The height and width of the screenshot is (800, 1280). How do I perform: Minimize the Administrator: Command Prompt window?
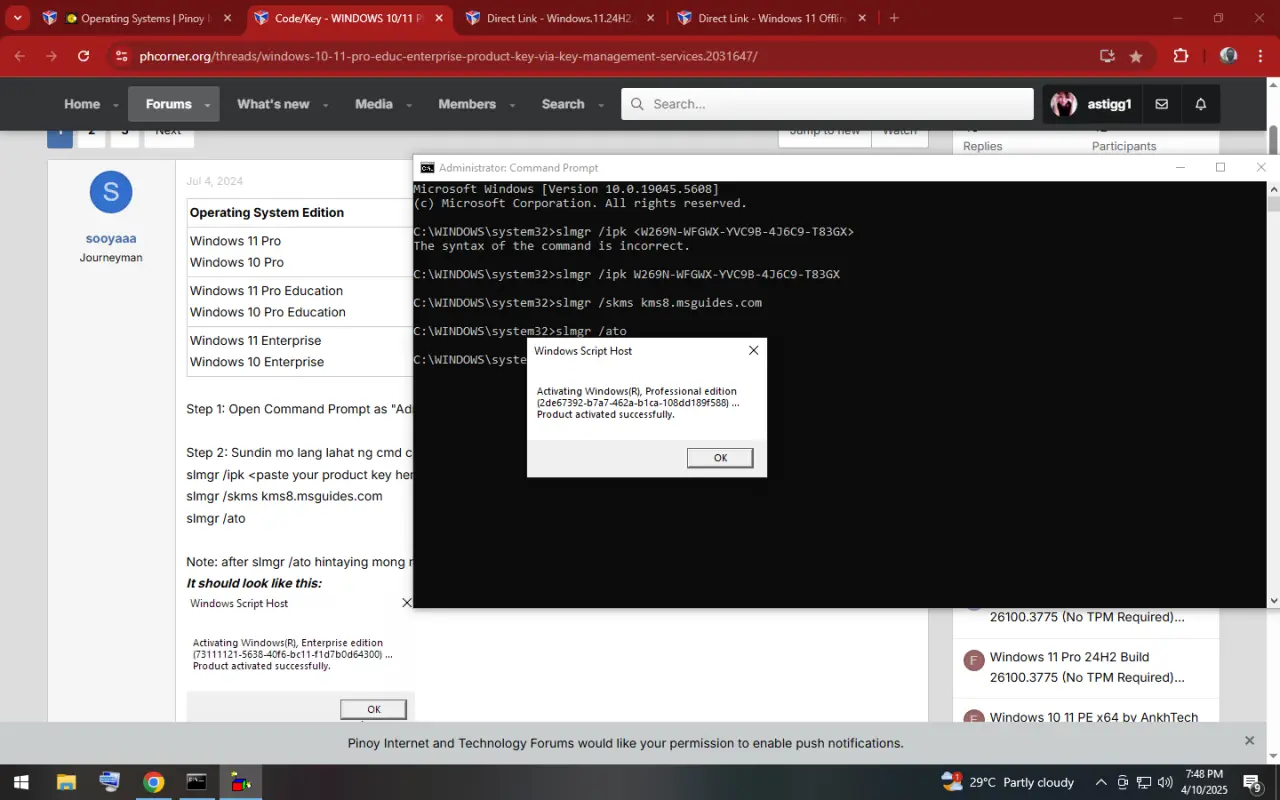tap(1180, 167)
